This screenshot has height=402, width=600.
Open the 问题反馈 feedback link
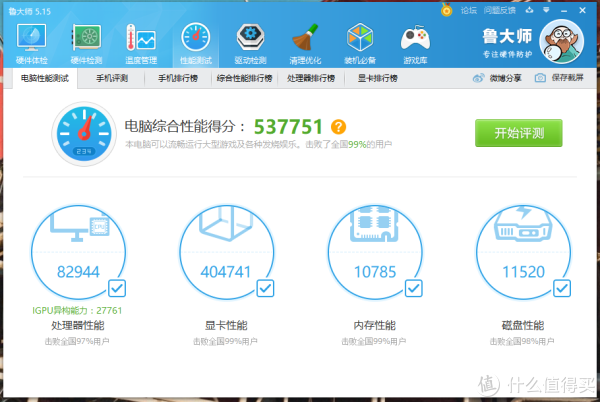pyautogui.click(x=500, y=10)
